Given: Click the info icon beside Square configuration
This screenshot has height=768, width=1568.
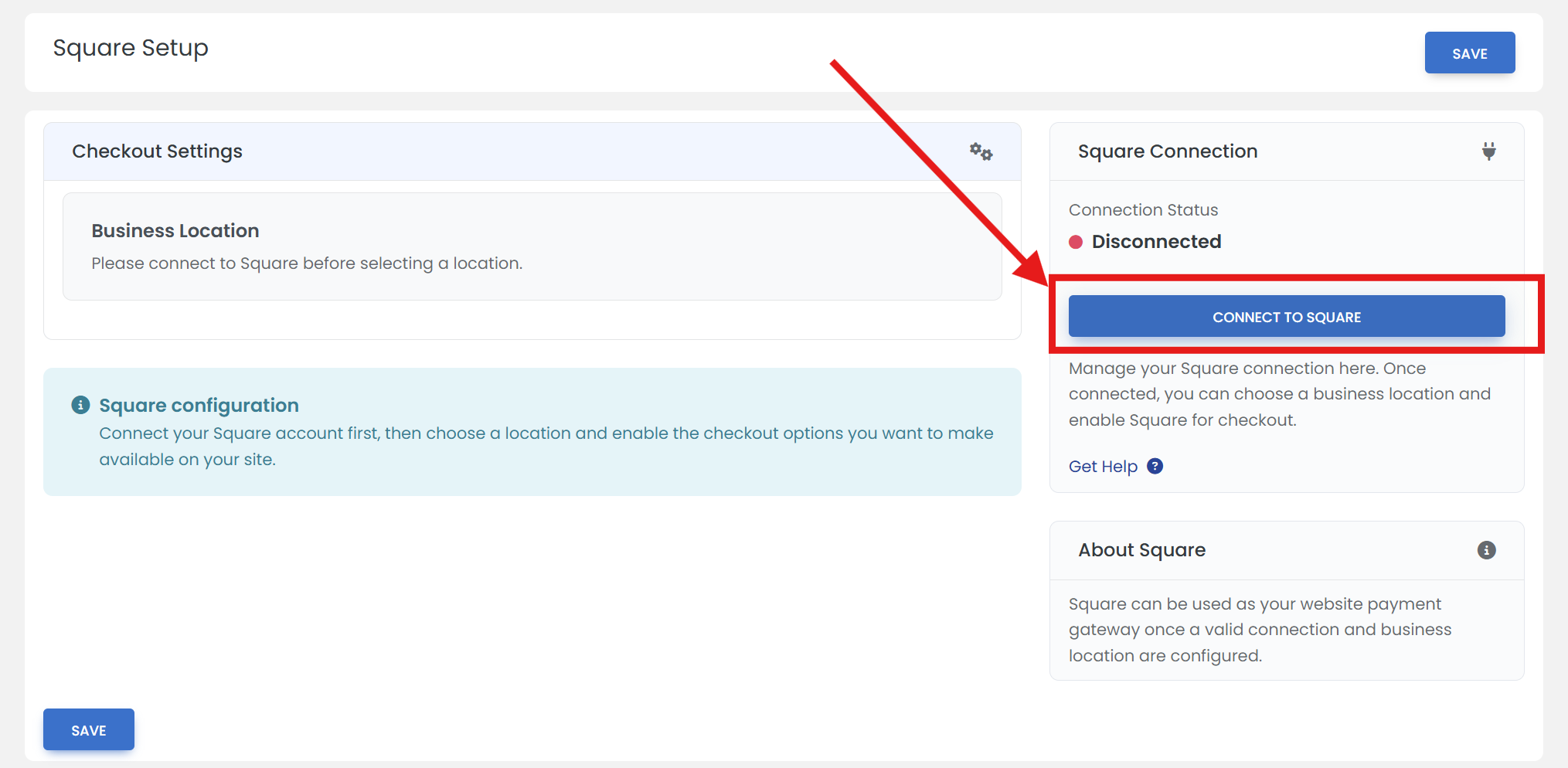Looking at the screenshot, I should coord(80,405).
